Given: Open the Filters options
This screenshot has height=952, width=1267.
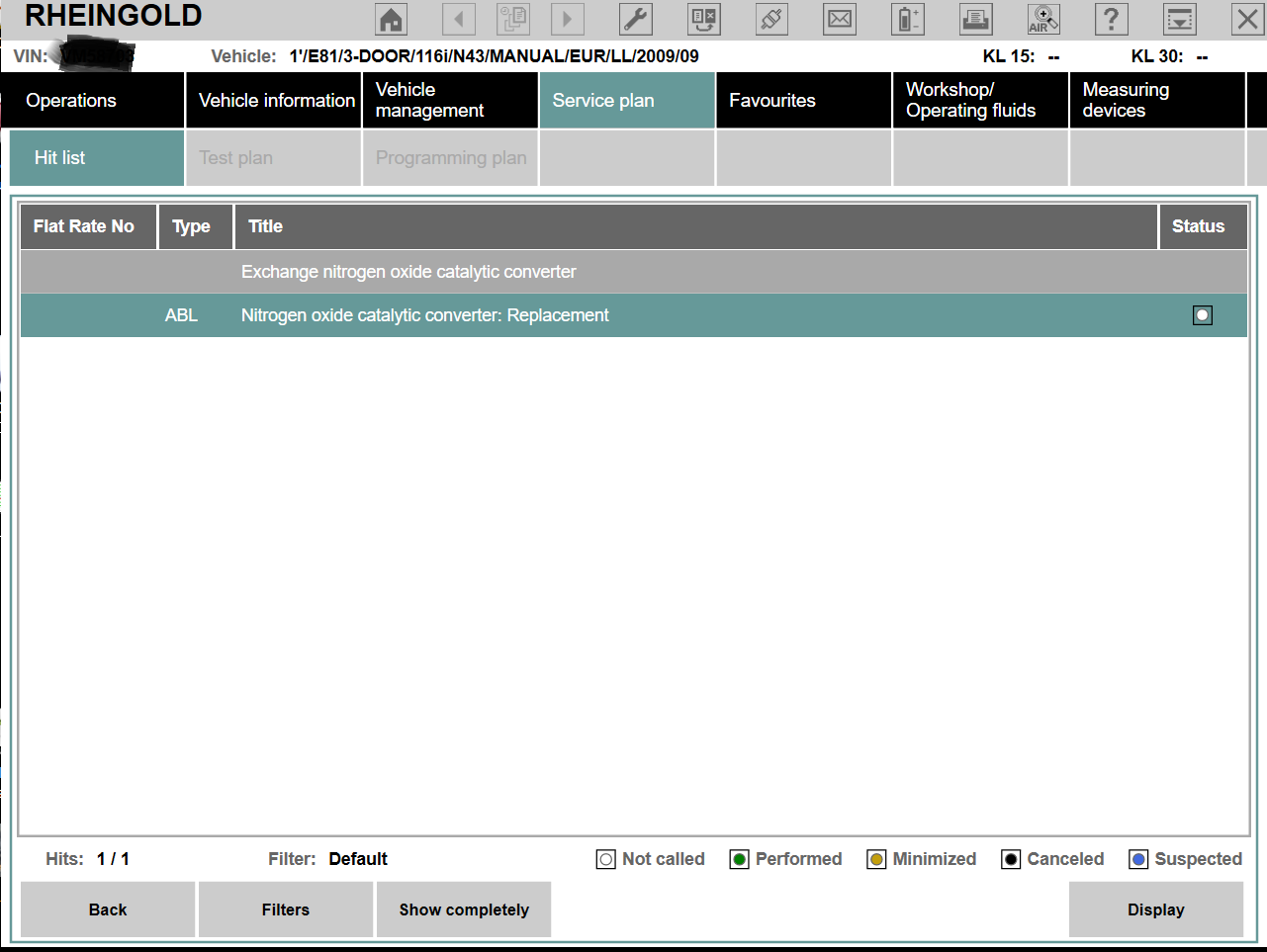Looking at the screenshot, I should click(x=286, y=909).
